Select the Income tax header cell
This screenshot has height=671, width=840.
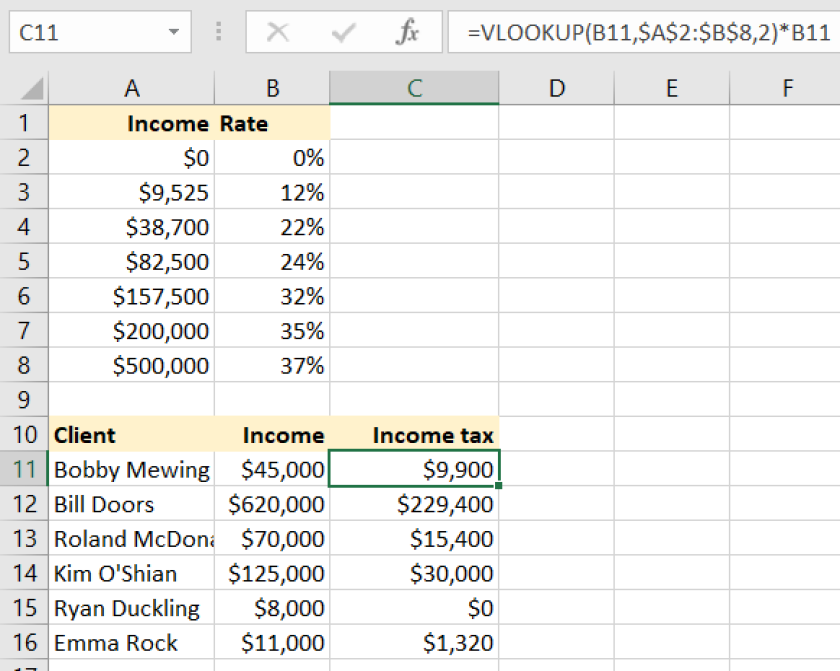click(414, 435)
